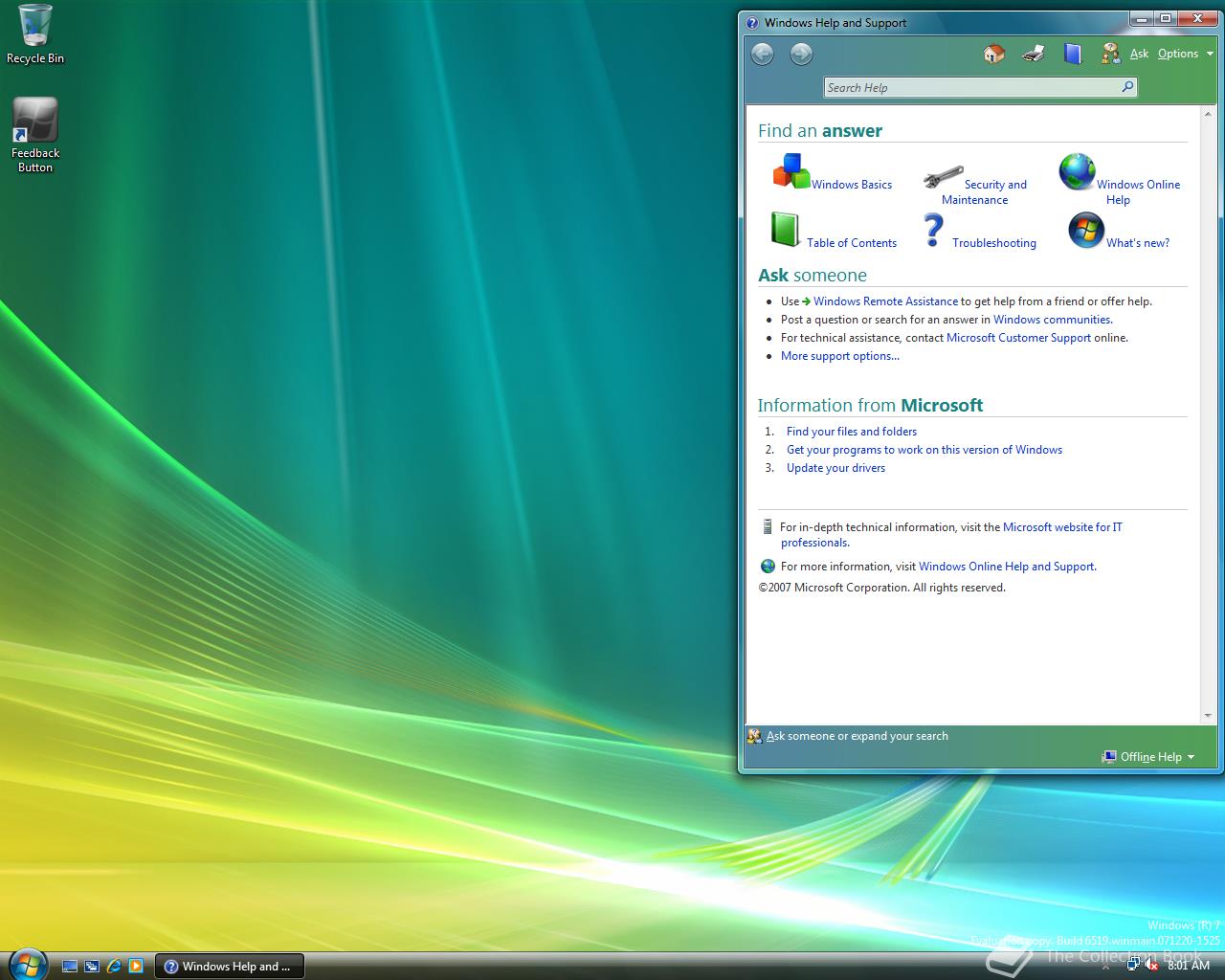
Task: Click the Forward arrow in Help window
Action: point(801,55)
